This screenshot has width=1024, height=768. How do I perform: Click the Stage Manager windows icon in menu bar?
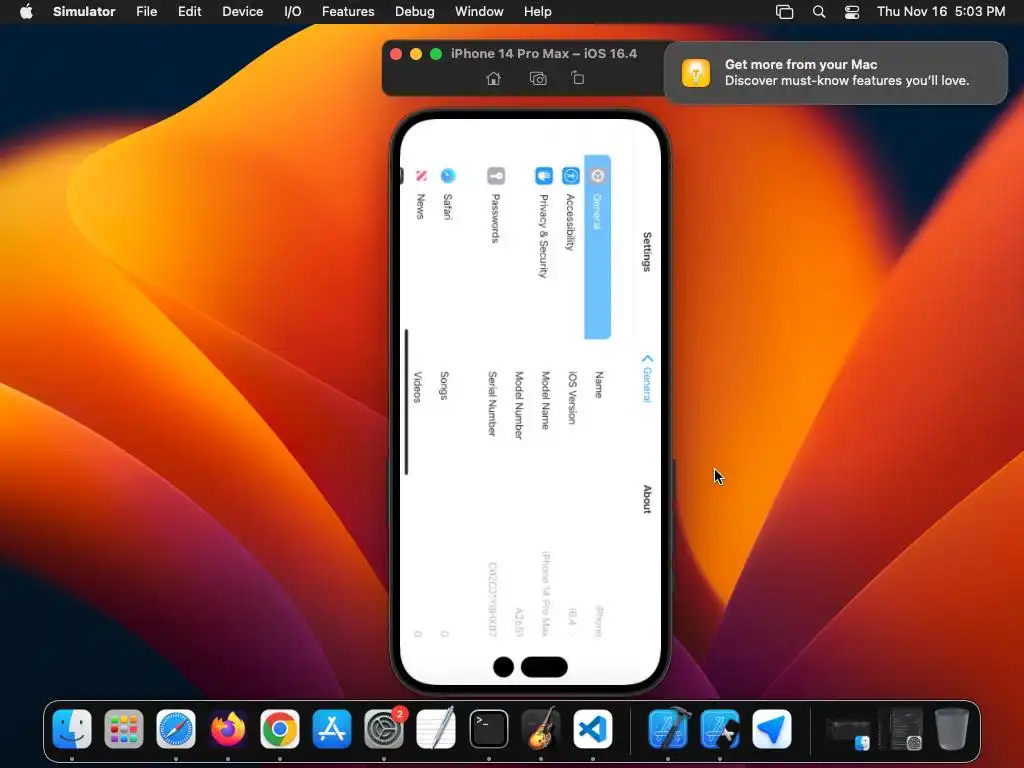pyautogui.click(x=784, y=12)
